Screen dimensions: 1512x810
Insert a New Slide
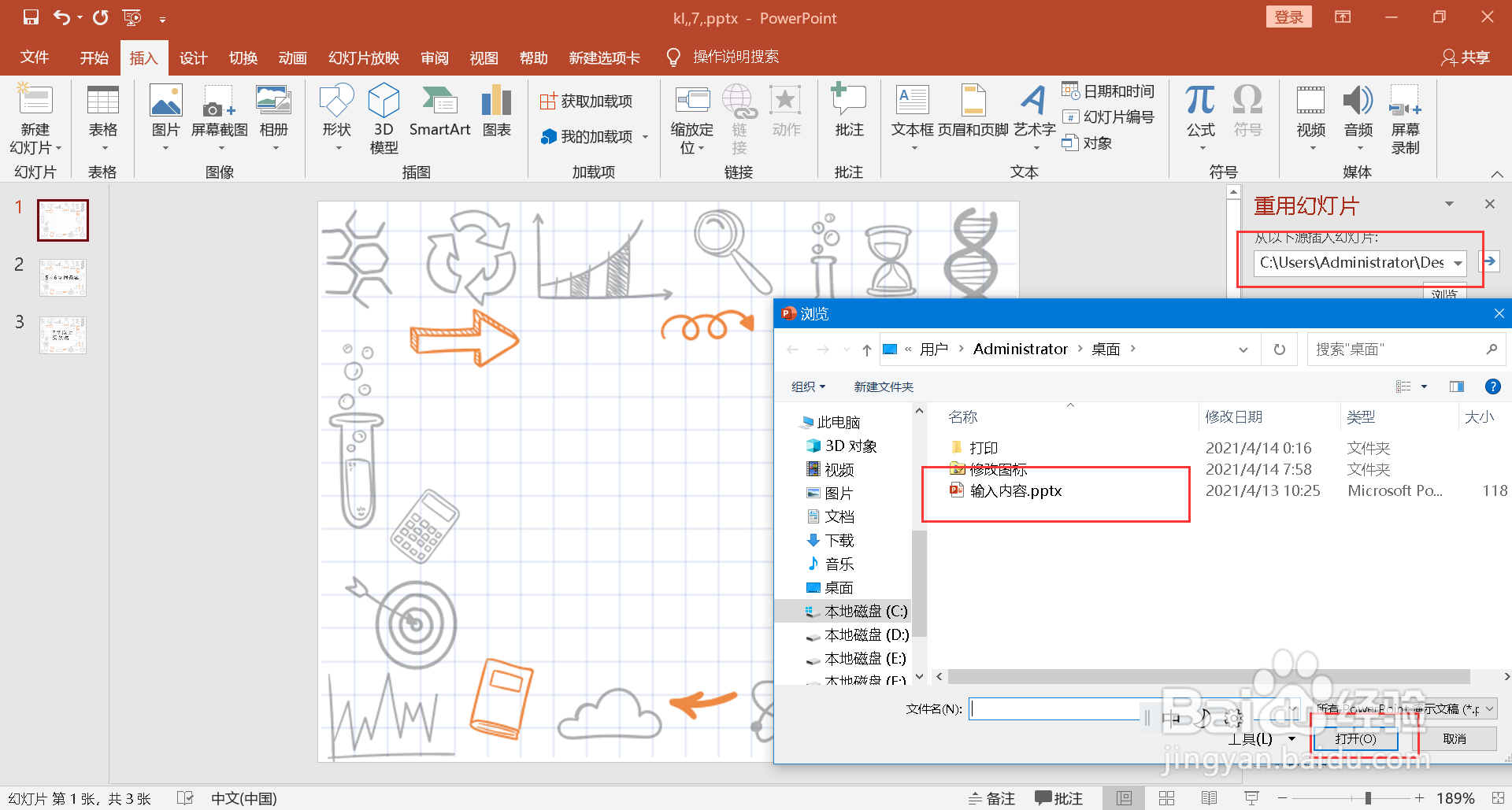click(x=35, y=120)
